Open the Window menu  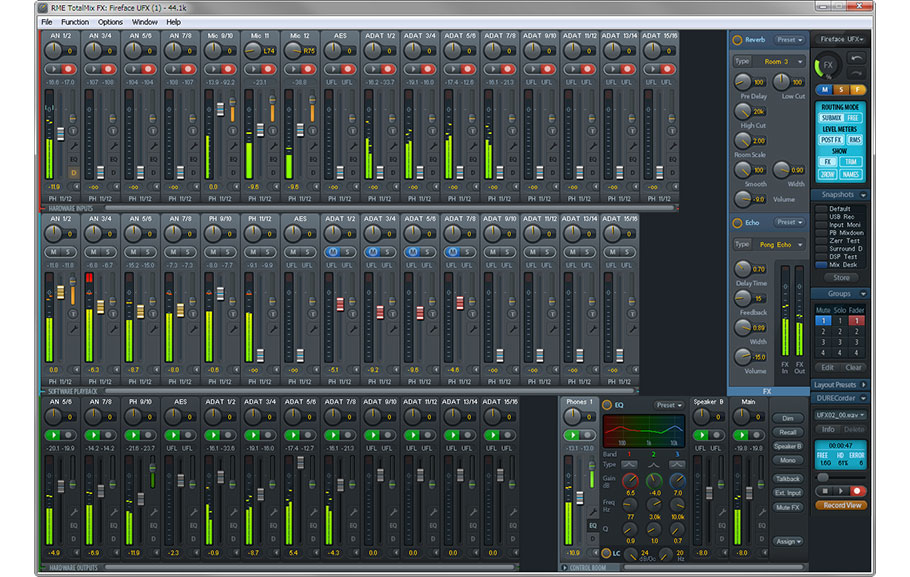145,22
